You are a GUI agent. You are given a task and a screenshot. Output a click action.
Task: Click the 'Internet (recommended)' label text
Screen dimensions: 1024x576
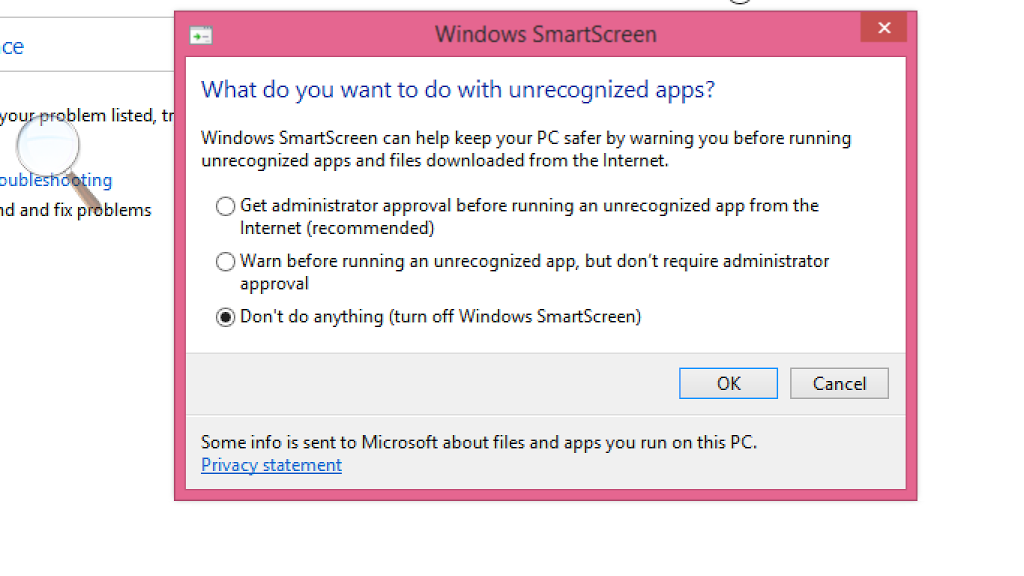click(337, 228)
